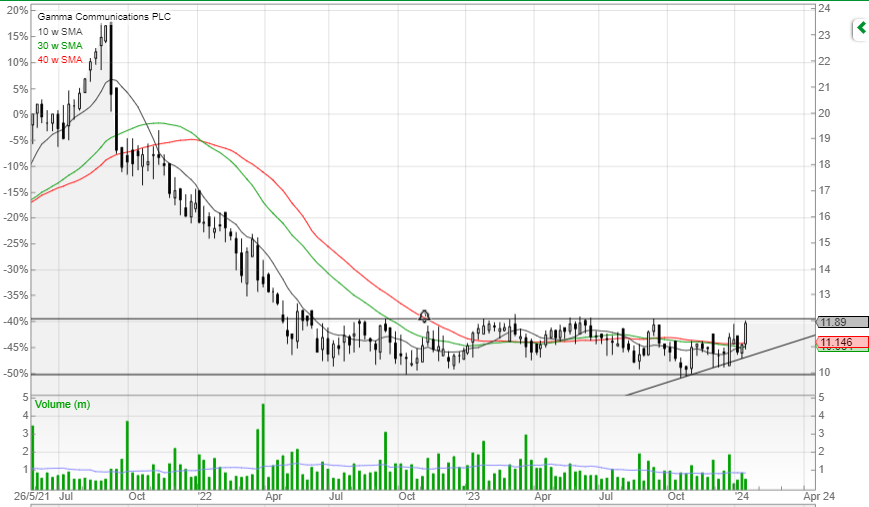The image size is (869, 507).
Task: Click the green chevron panel arrow
Action: click(861, 28)
